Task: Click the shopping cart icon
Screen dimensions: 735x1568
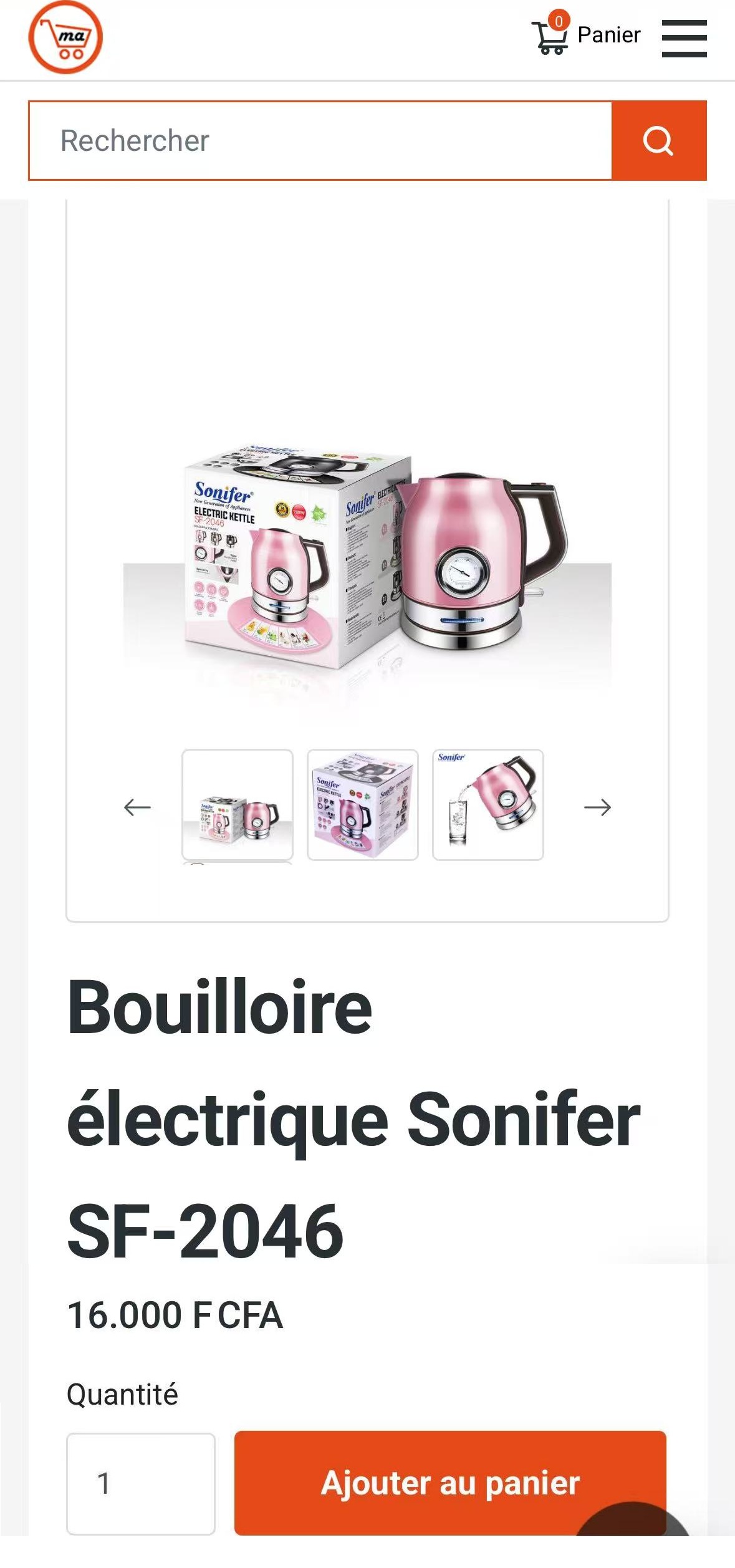Action: (x=549, y=37)
